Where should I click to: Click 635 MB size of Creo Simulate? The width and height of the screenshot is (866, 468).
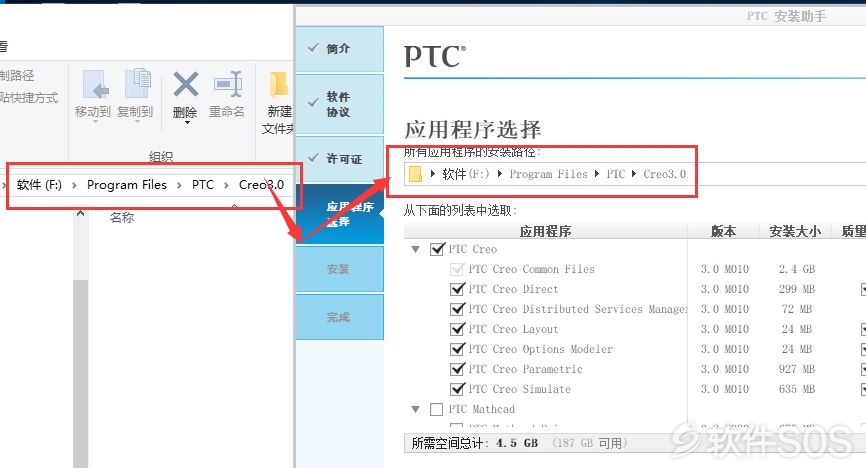point(797,389)
